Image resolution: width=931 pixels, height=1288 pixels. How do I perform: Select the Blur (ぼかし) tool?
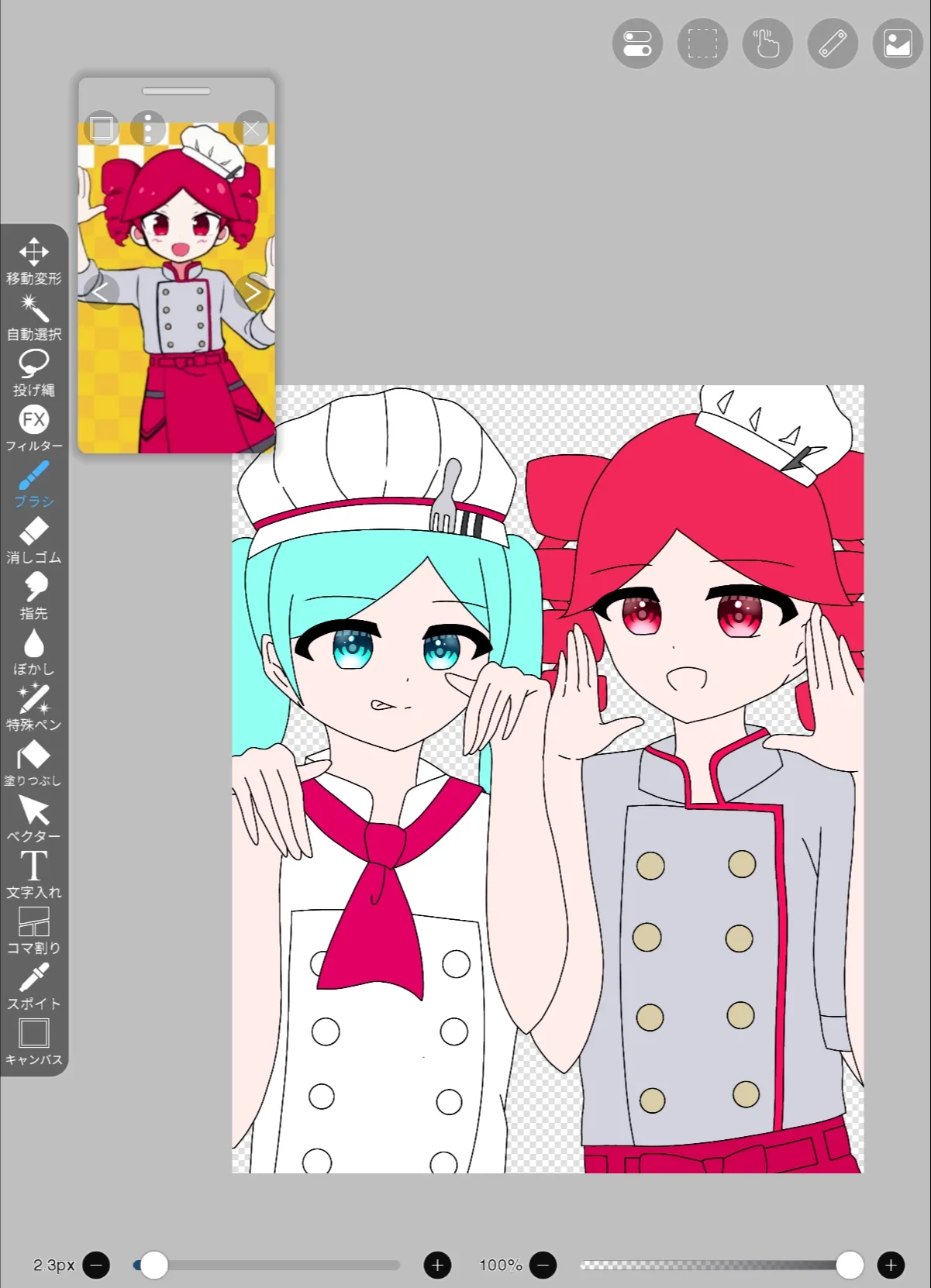tap(34, 652)
